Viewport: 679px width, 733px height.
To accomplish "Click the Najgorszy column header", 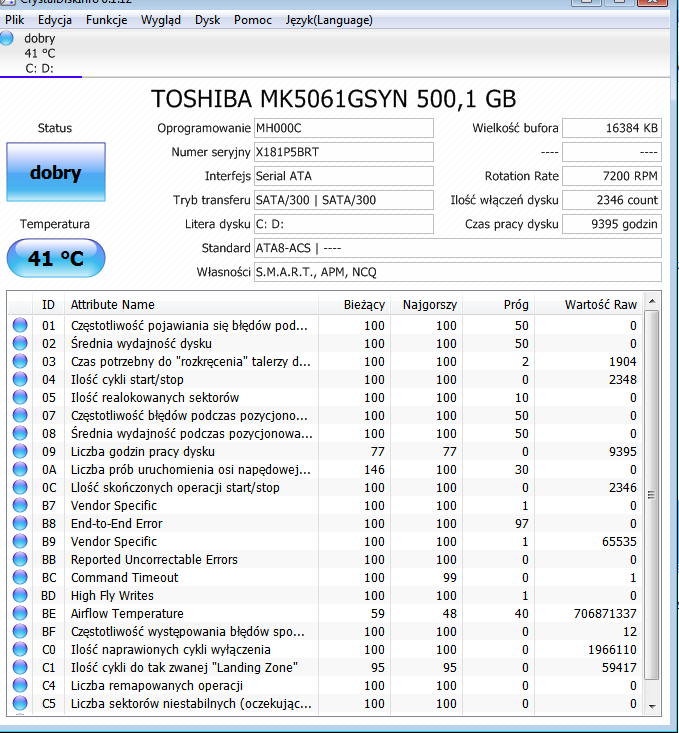I will tap(426, 304).
